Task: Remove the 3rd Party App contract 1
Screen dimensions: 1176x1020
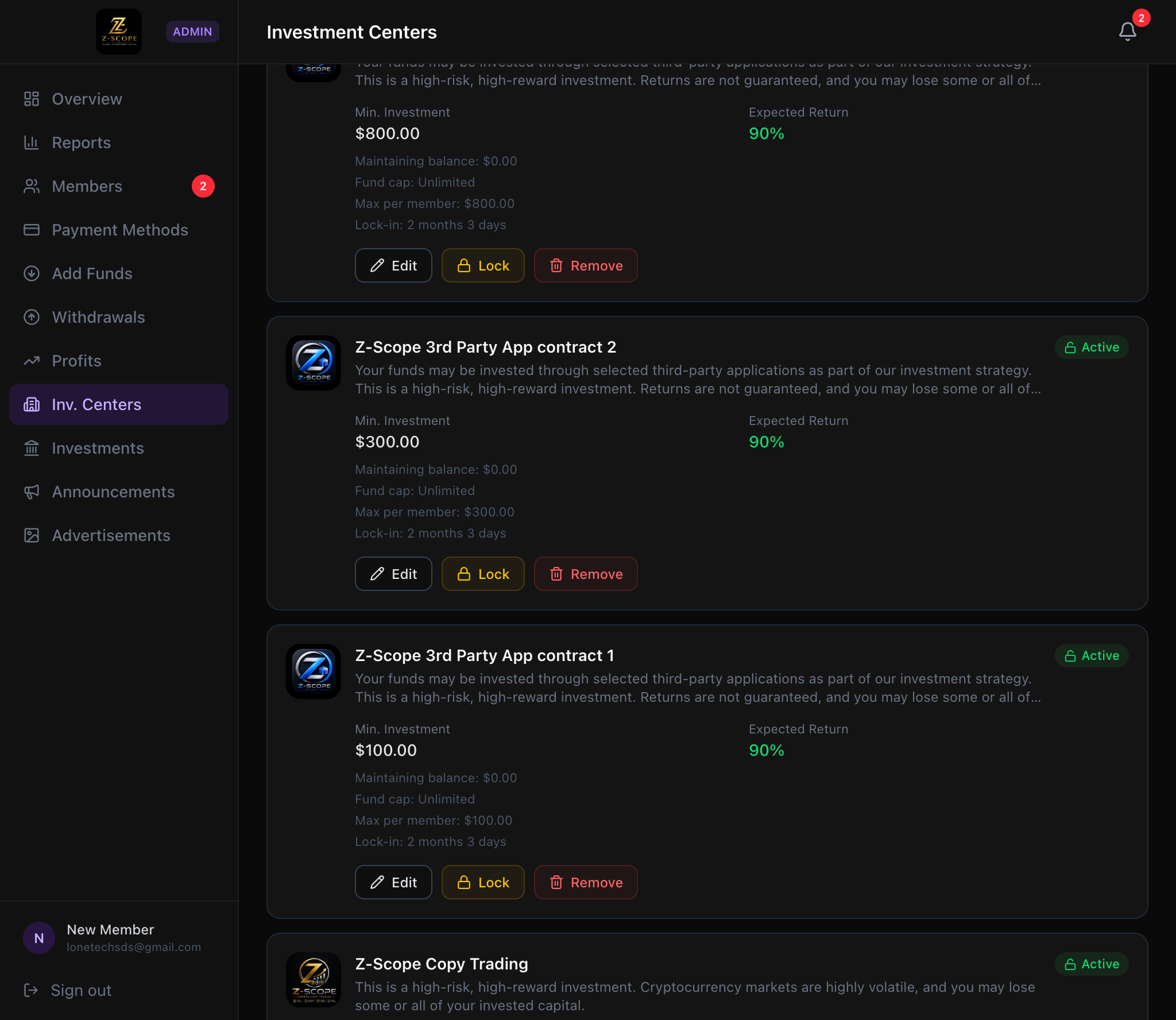Action: 586,882
